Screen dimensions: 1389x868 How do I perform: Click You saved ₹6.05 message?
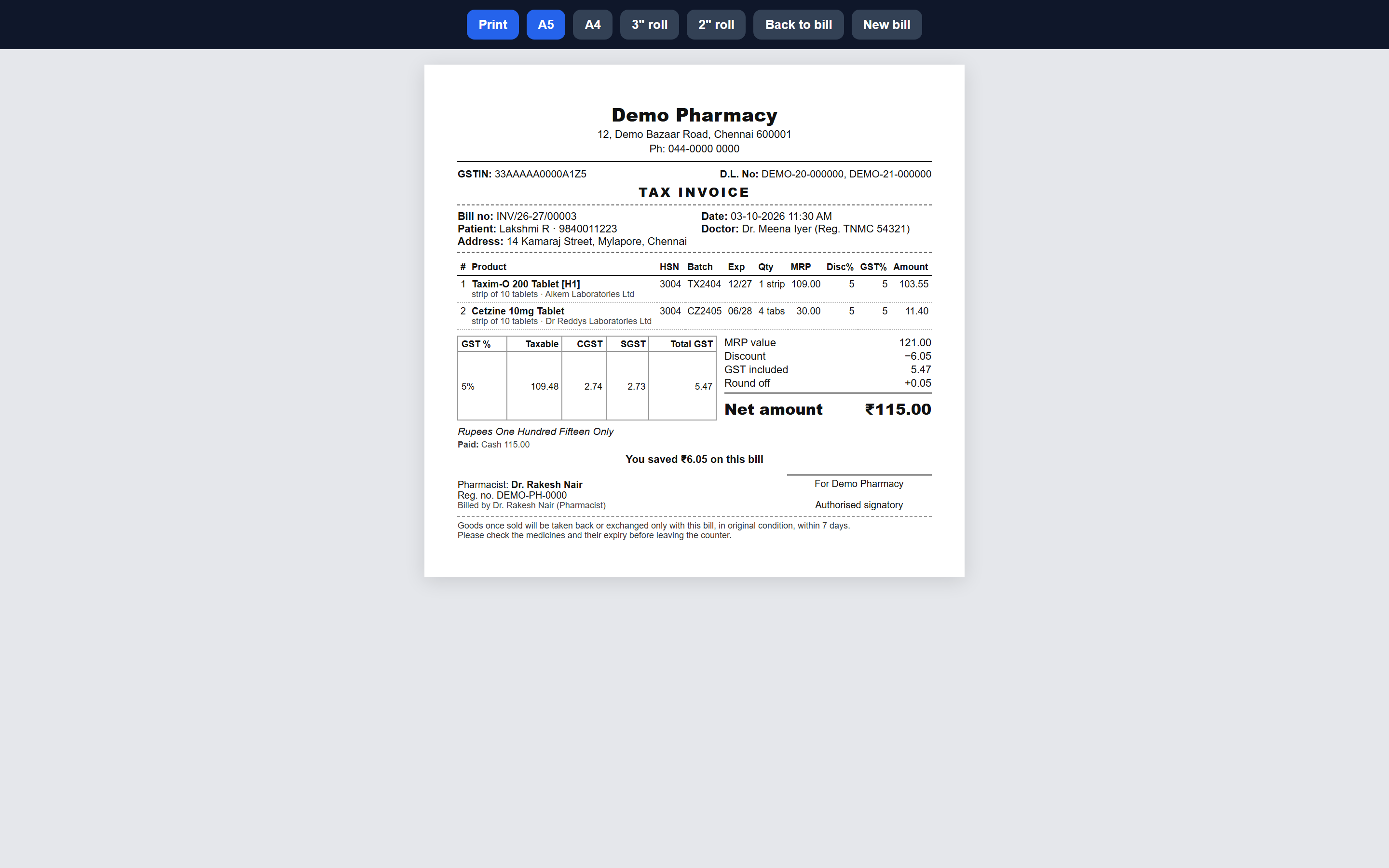694,459
